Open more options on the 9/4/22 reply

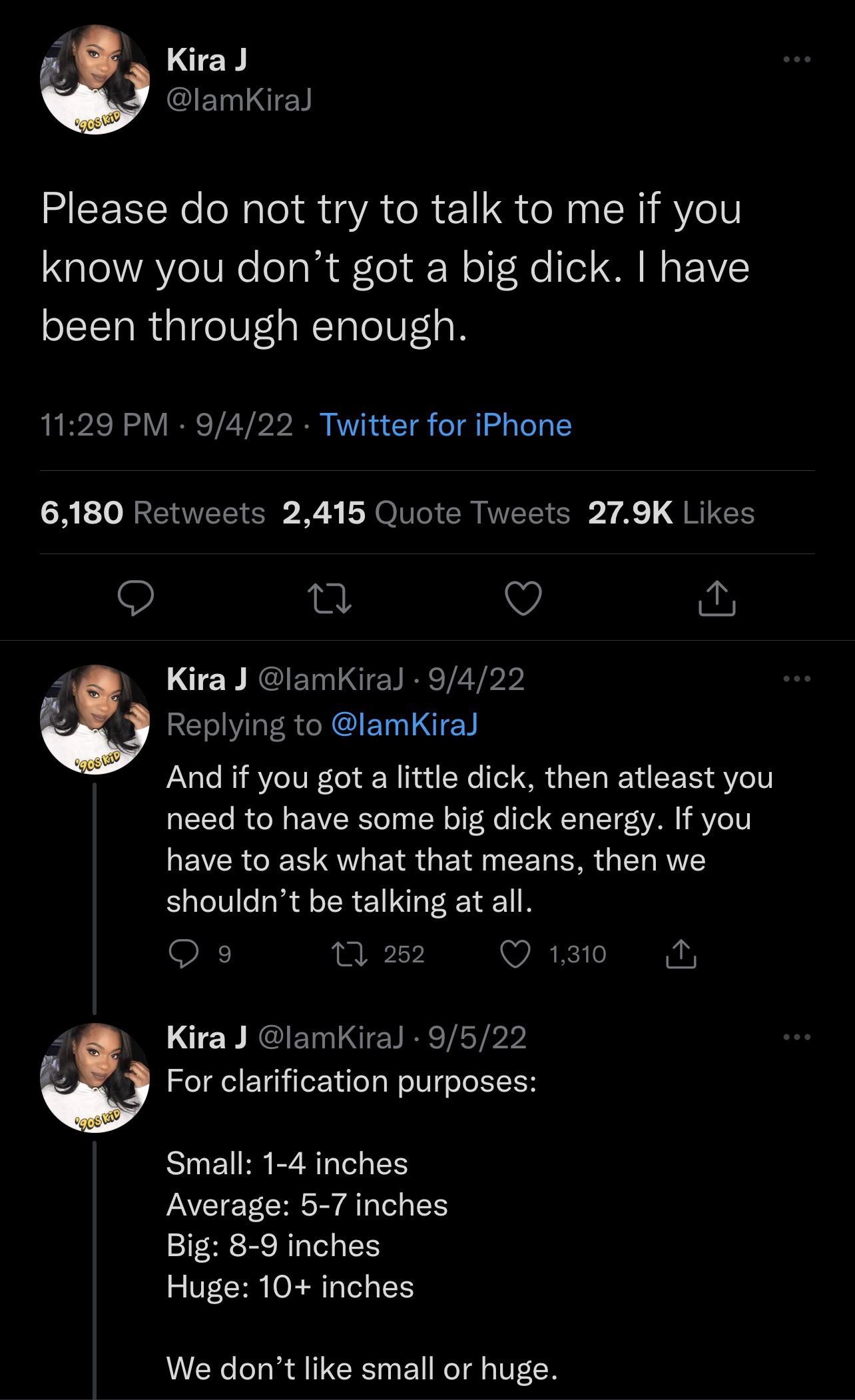pos(796,679)
